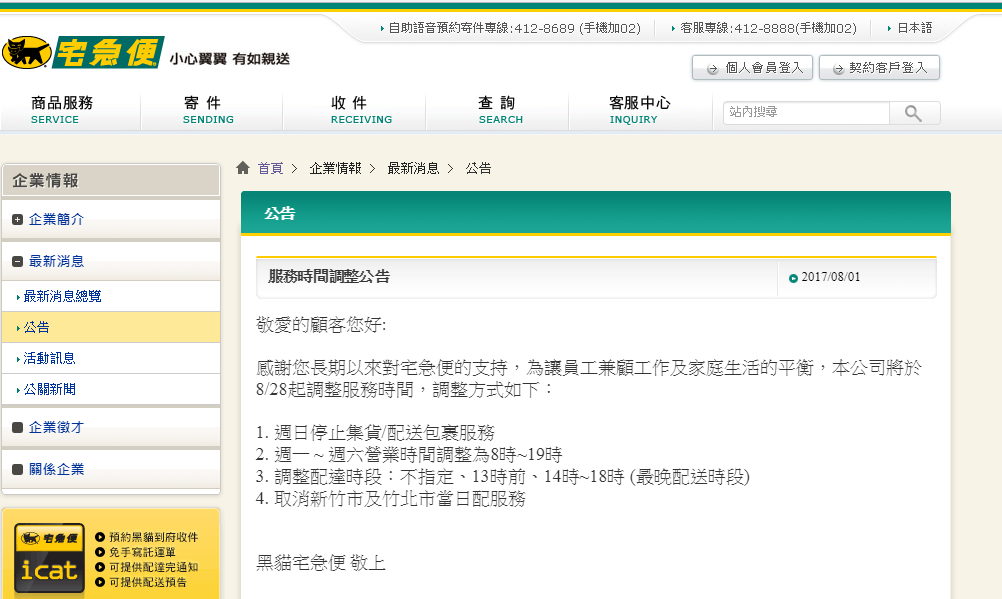Click the magnifier icon to search the site
The width and height of the screenshot is (1002, 599).
[x=913, y=113]
